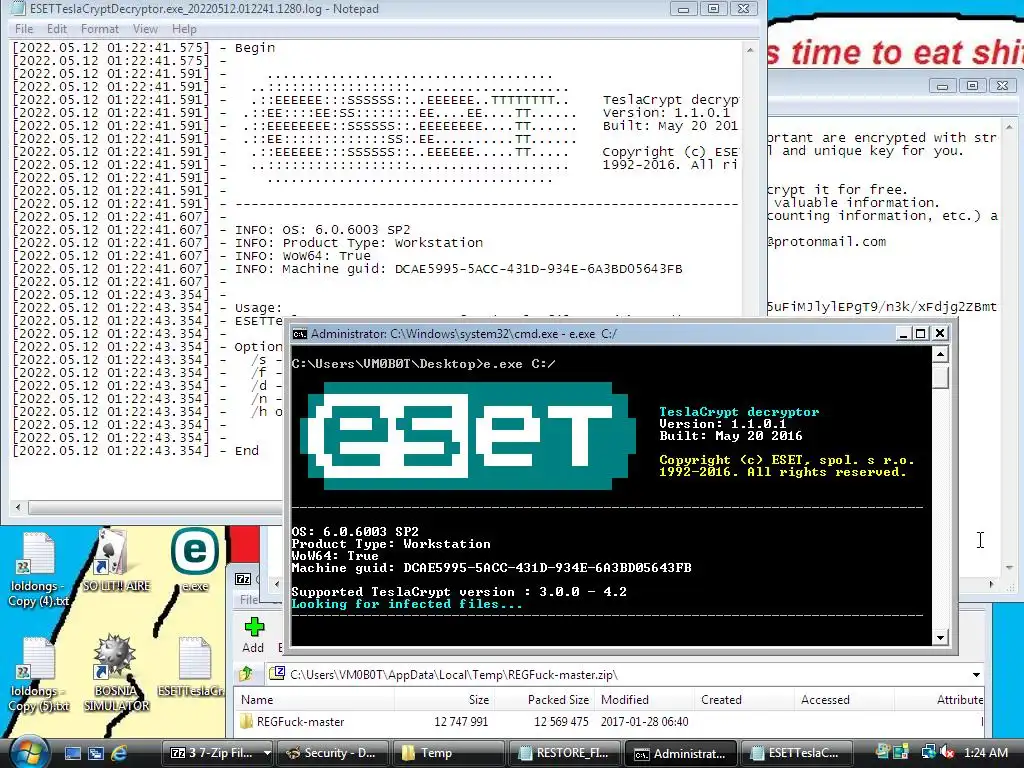Image resolution: width=1024 pixels, height=768 pixels.
Task: Sort 7-Zip list by Modified column
Action: 645,699
